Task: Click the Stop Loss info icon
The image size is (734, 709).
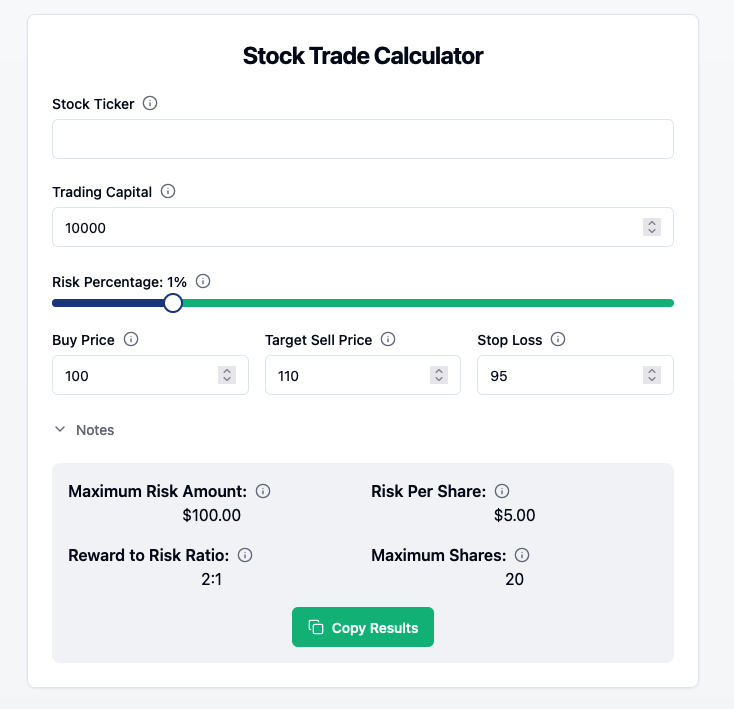Action: coord(558,339)
